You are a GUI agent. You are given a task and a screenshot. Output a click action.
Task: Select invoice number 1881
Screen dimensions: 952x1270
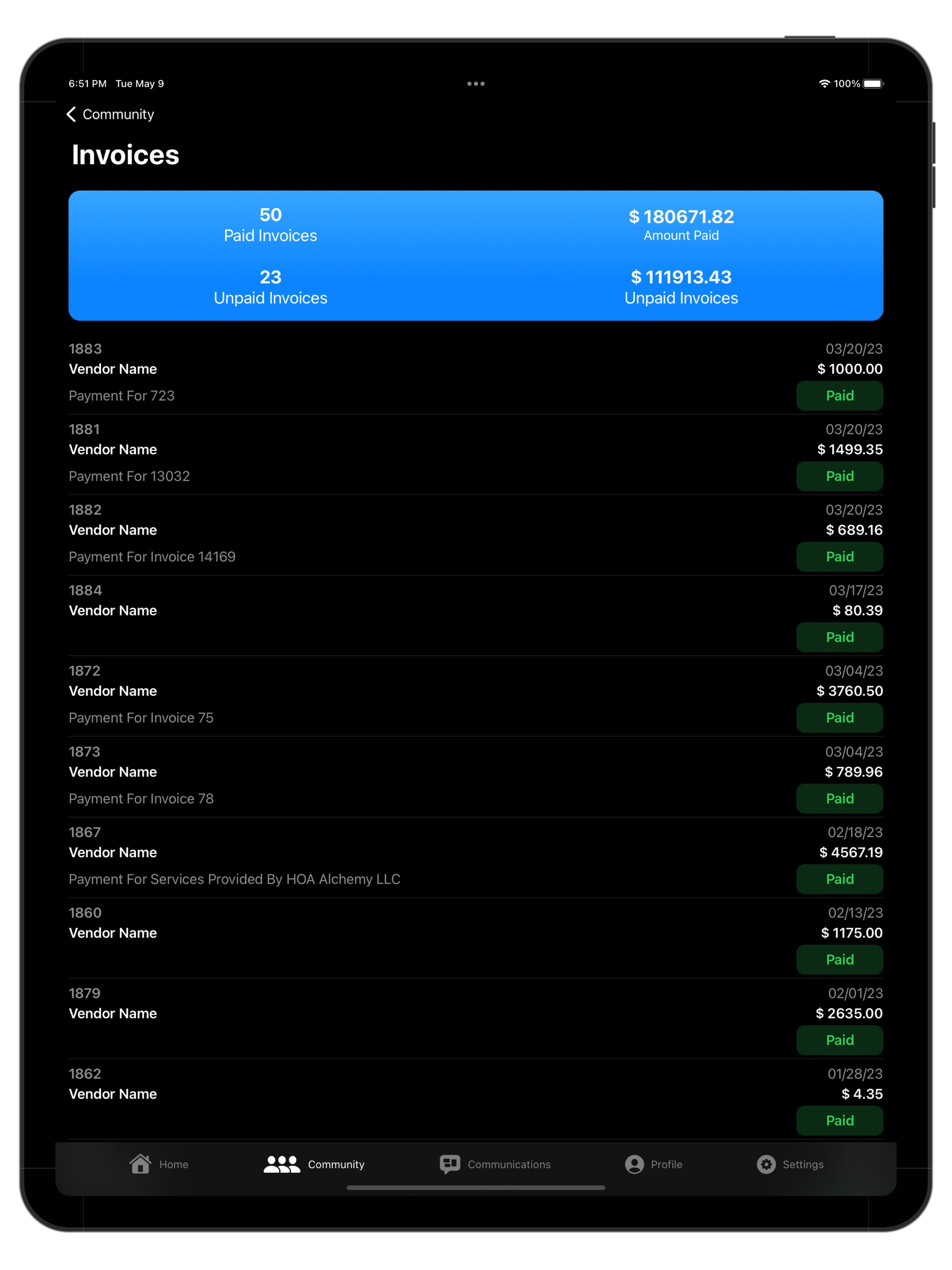click(85, 430)
